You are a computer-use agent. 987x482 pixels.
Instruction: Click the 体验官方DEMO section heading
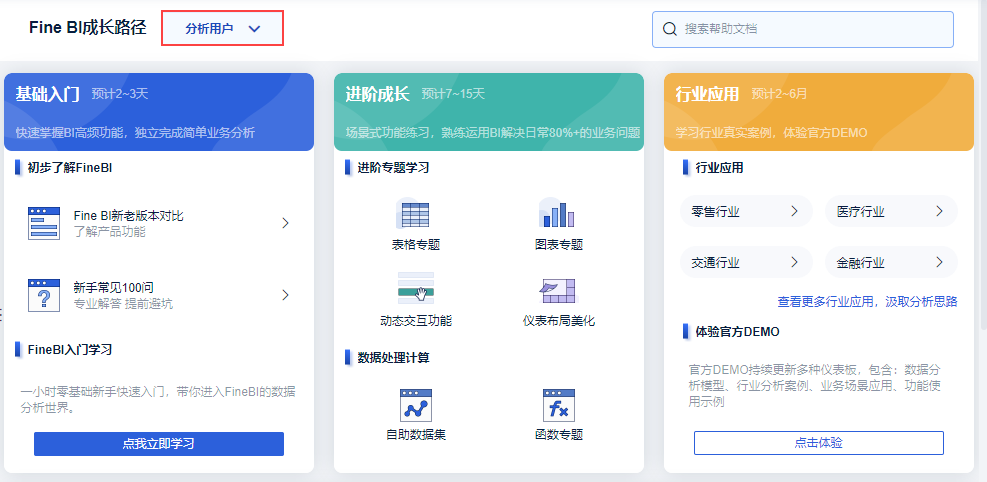point(737,332)
